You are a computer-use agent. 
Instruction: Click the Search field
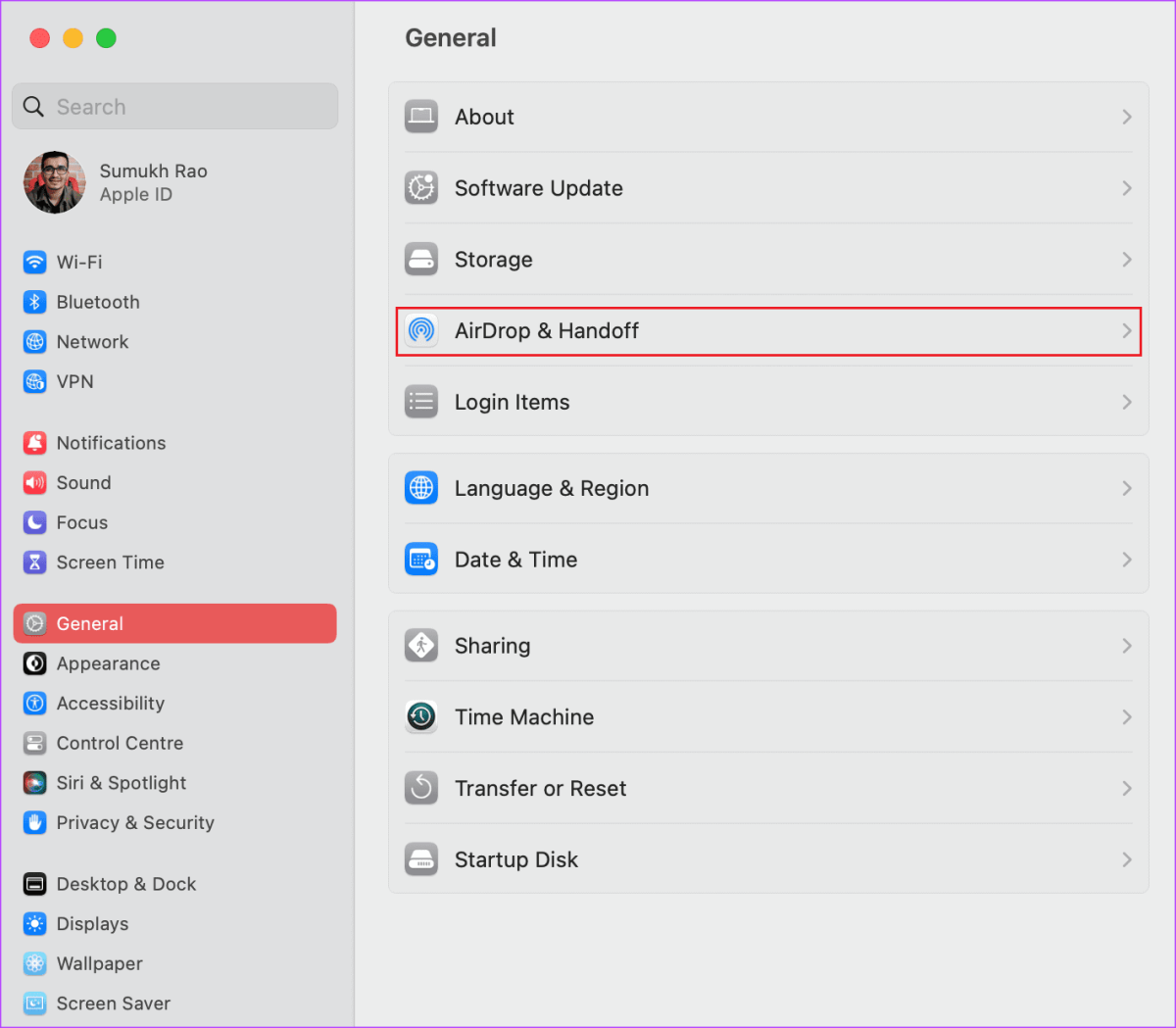pyautogui.click(x=175, y=106)
